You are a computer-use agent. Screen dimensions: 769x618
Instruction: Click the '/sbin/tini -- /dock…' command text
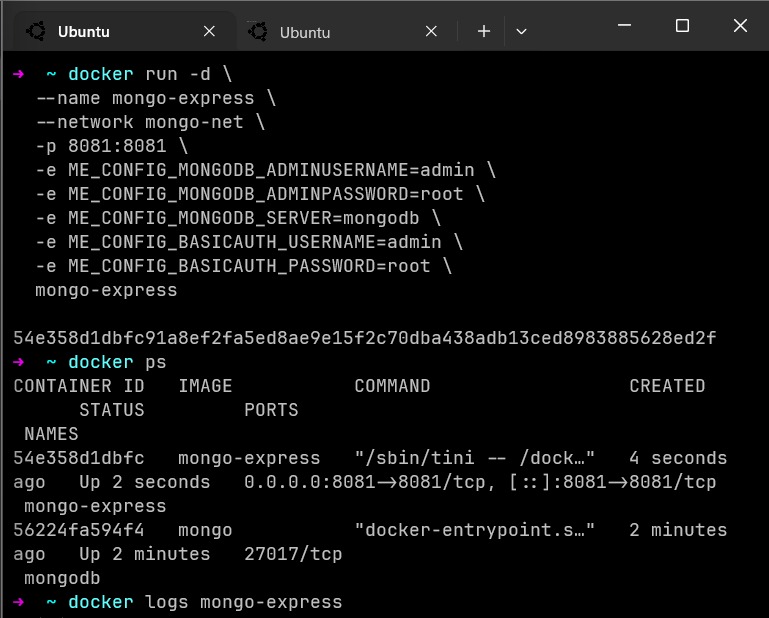tap(474, 458)
